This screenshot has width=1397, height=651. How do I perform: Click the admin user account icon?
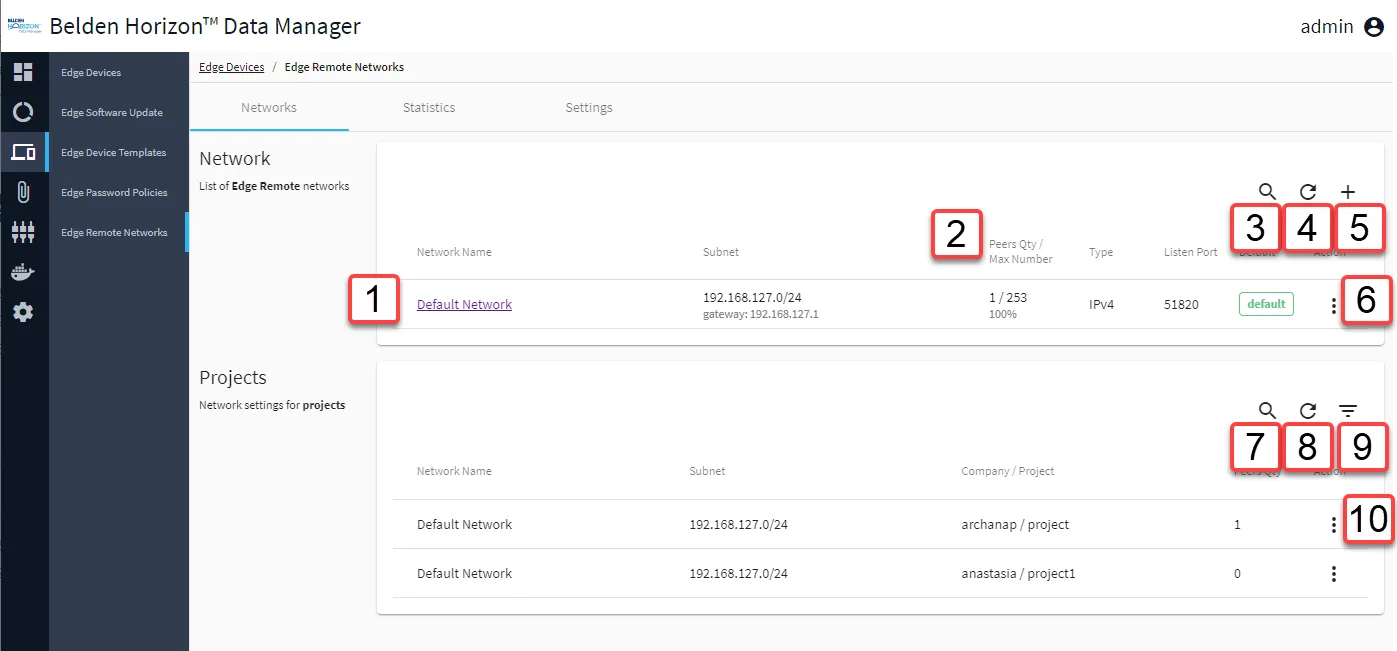click(1374, 27)
